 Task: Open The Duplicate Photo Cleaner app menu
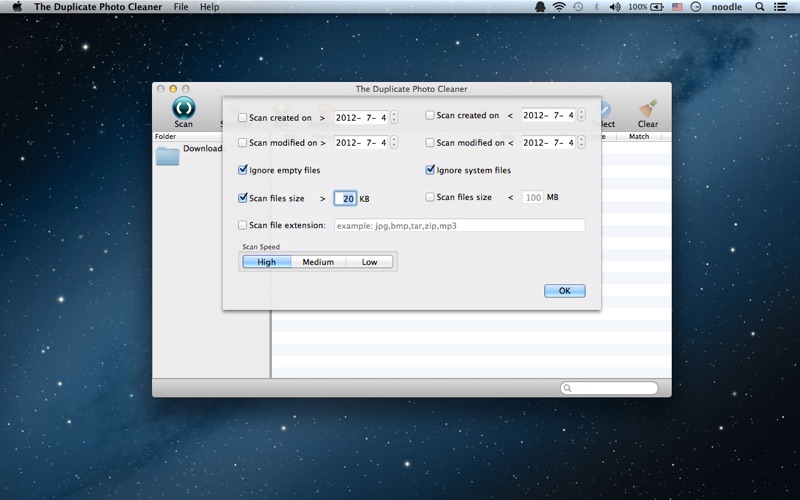click(x=98, y=7)
